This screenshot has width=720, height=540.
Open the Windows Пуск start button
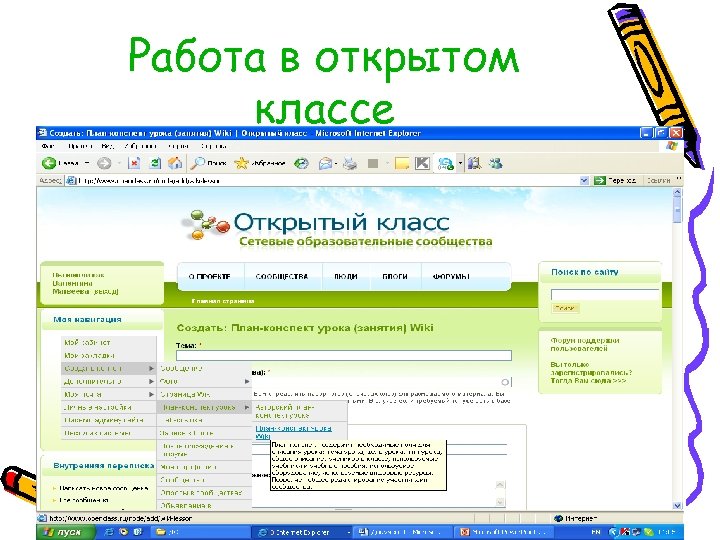coord(65,532)
